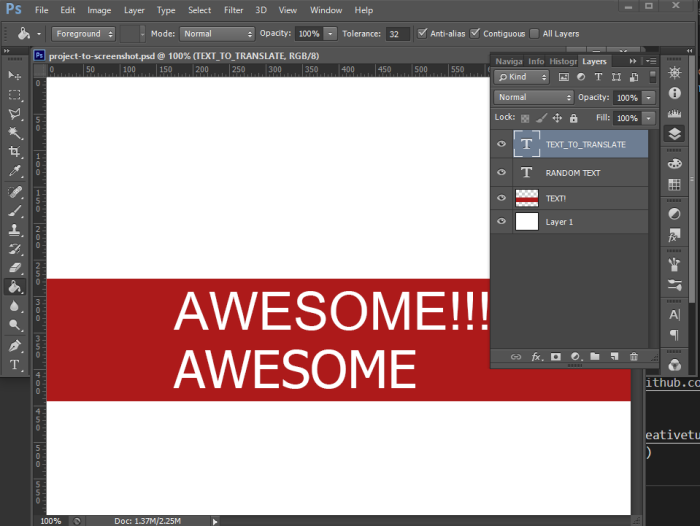Open tool preset picker arrow
Screen dimensions: 700x526
(39, 34)
